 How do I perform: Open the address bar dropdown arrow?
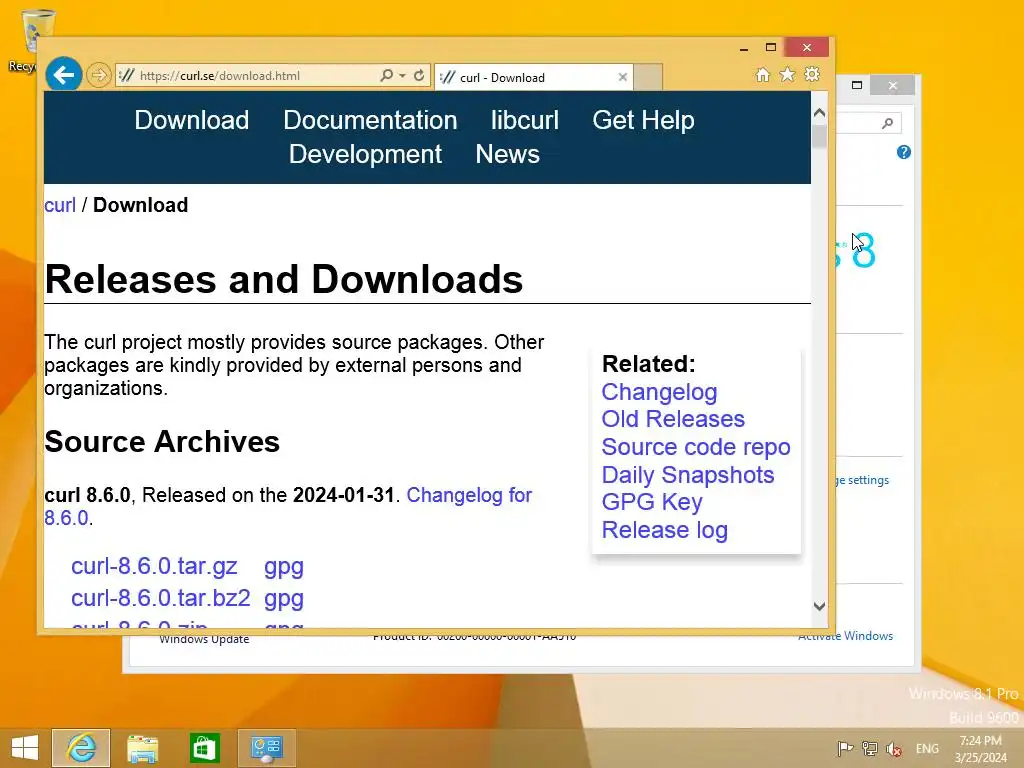402,76
